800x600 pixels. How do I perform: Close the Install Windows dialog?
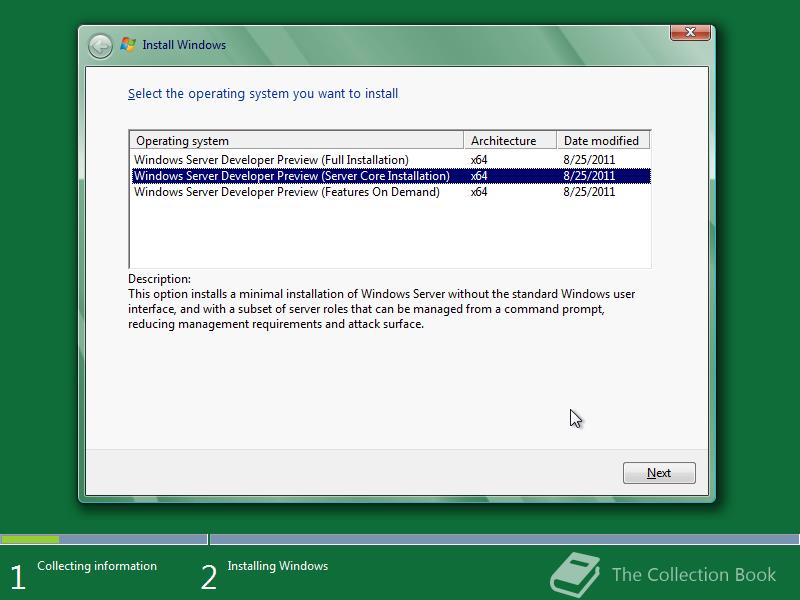[690, 32]
